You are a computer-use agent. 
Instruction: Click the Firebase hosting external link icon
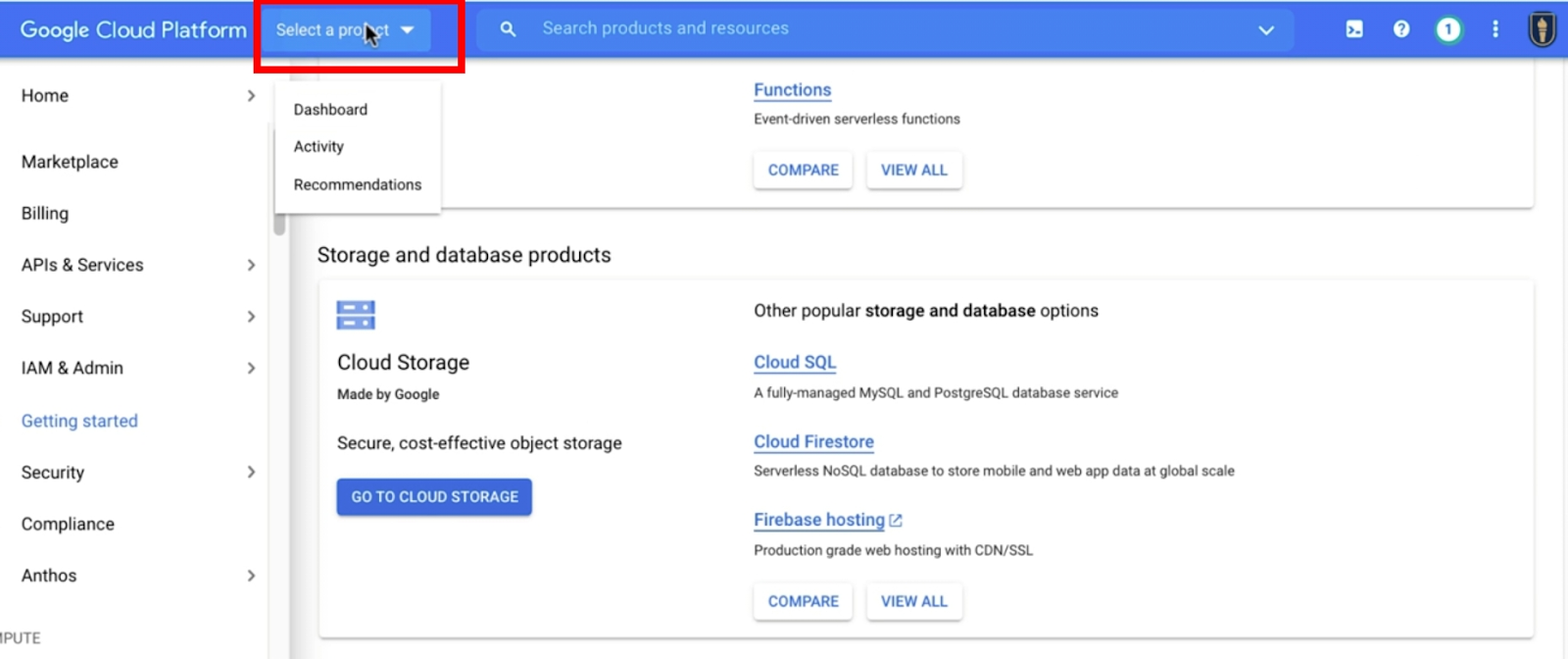(896, 521)
